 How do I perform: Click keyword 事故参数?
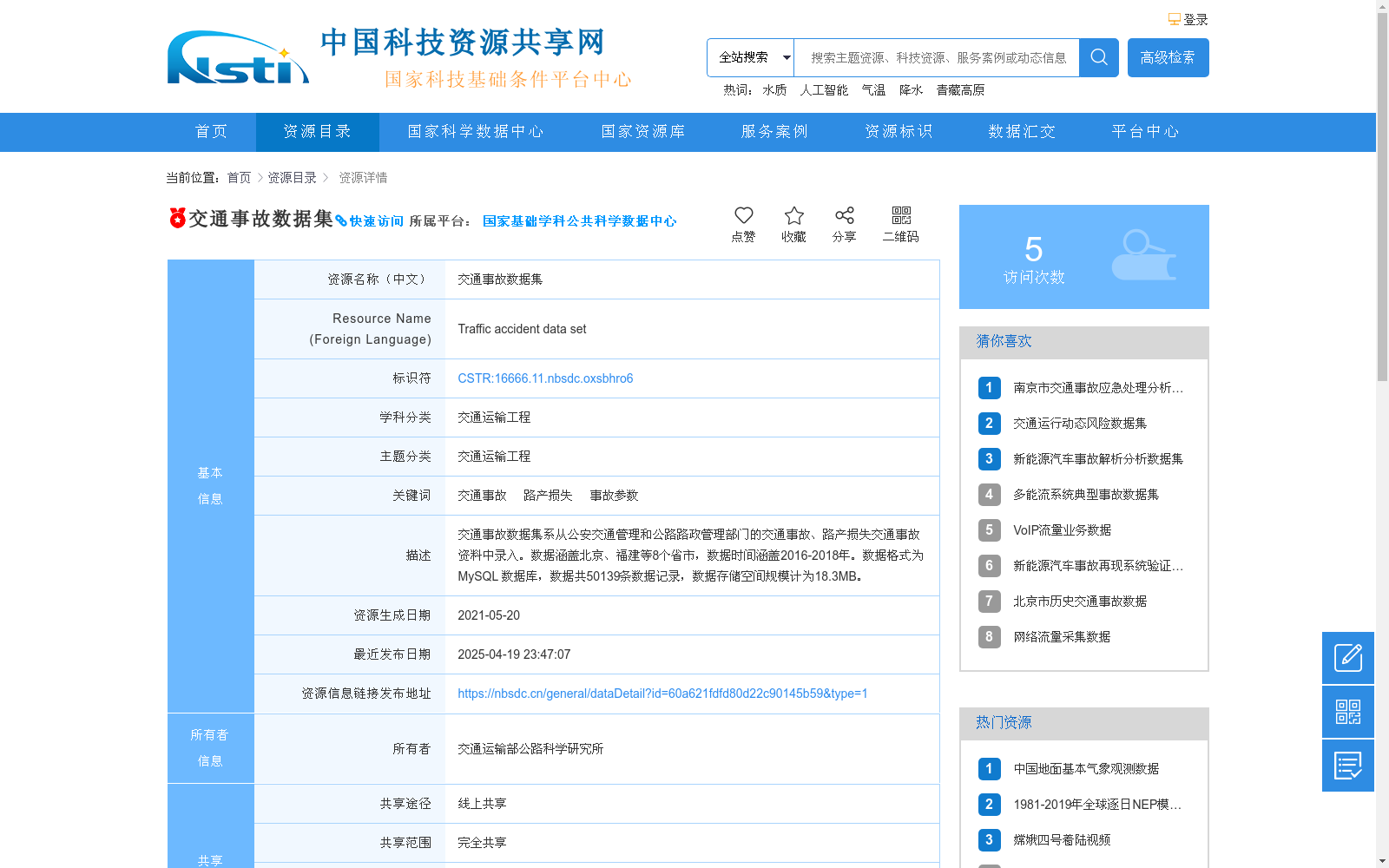click(x=614, y=496)
